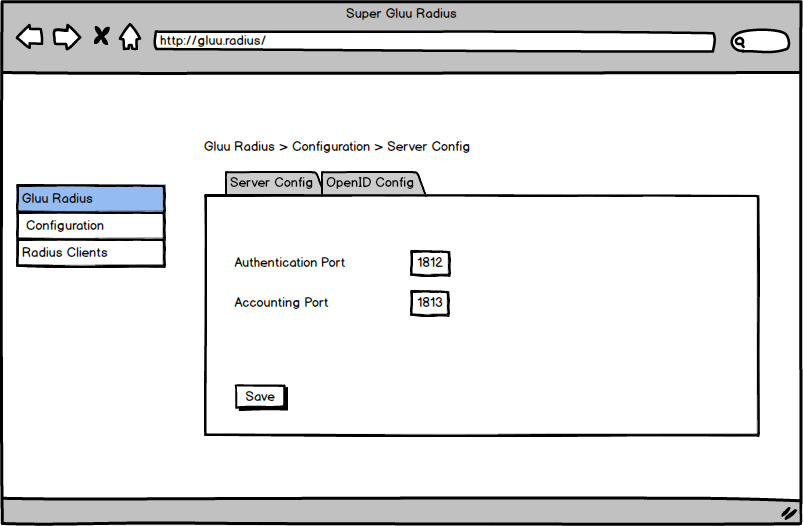Viewport: 803px width, 526px height.
Task: Click the Authentication Port label
Action: pos(290,263)
